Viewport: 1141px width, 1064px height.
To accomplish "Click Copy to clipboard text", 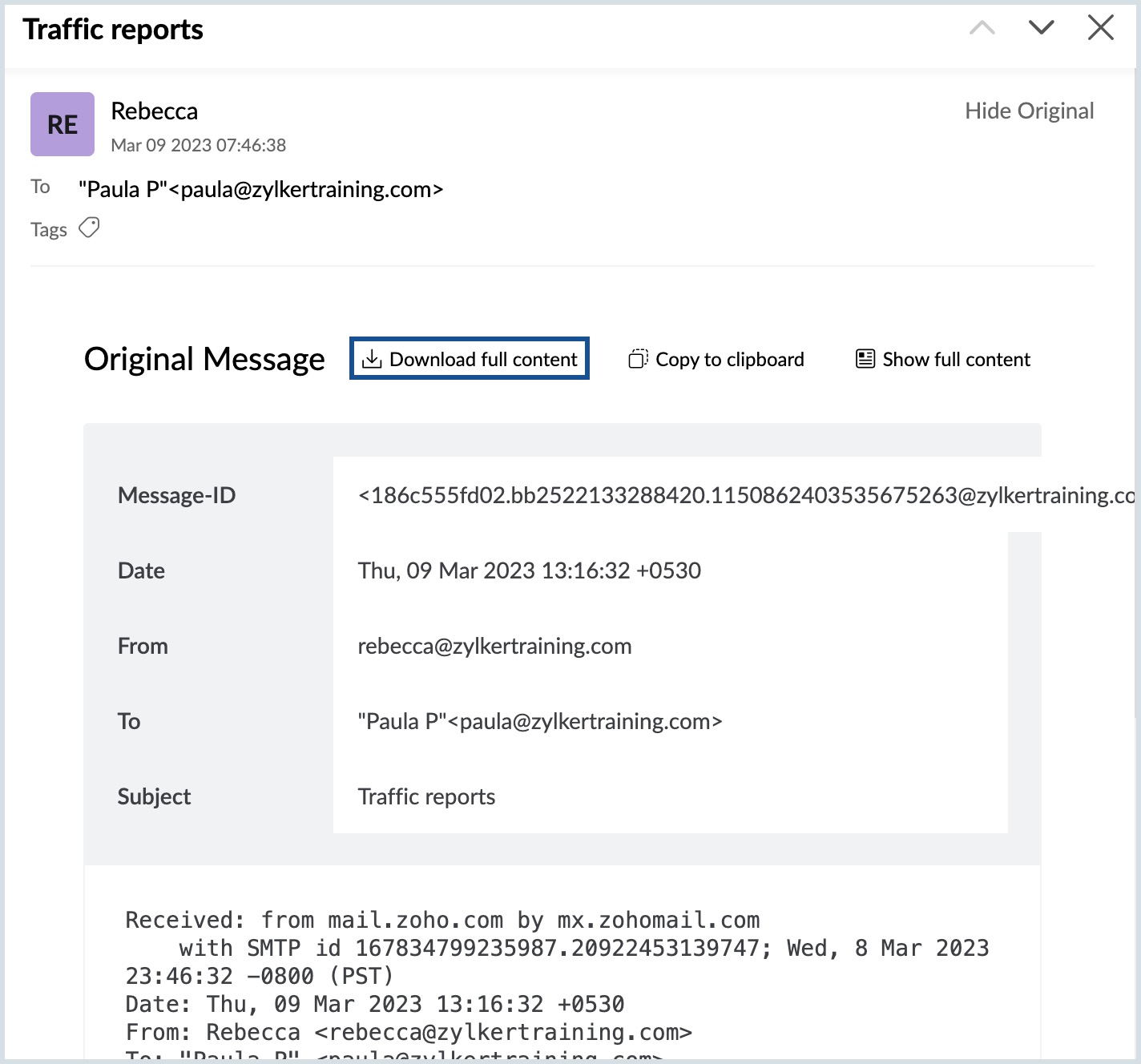I will click(729, 360).
